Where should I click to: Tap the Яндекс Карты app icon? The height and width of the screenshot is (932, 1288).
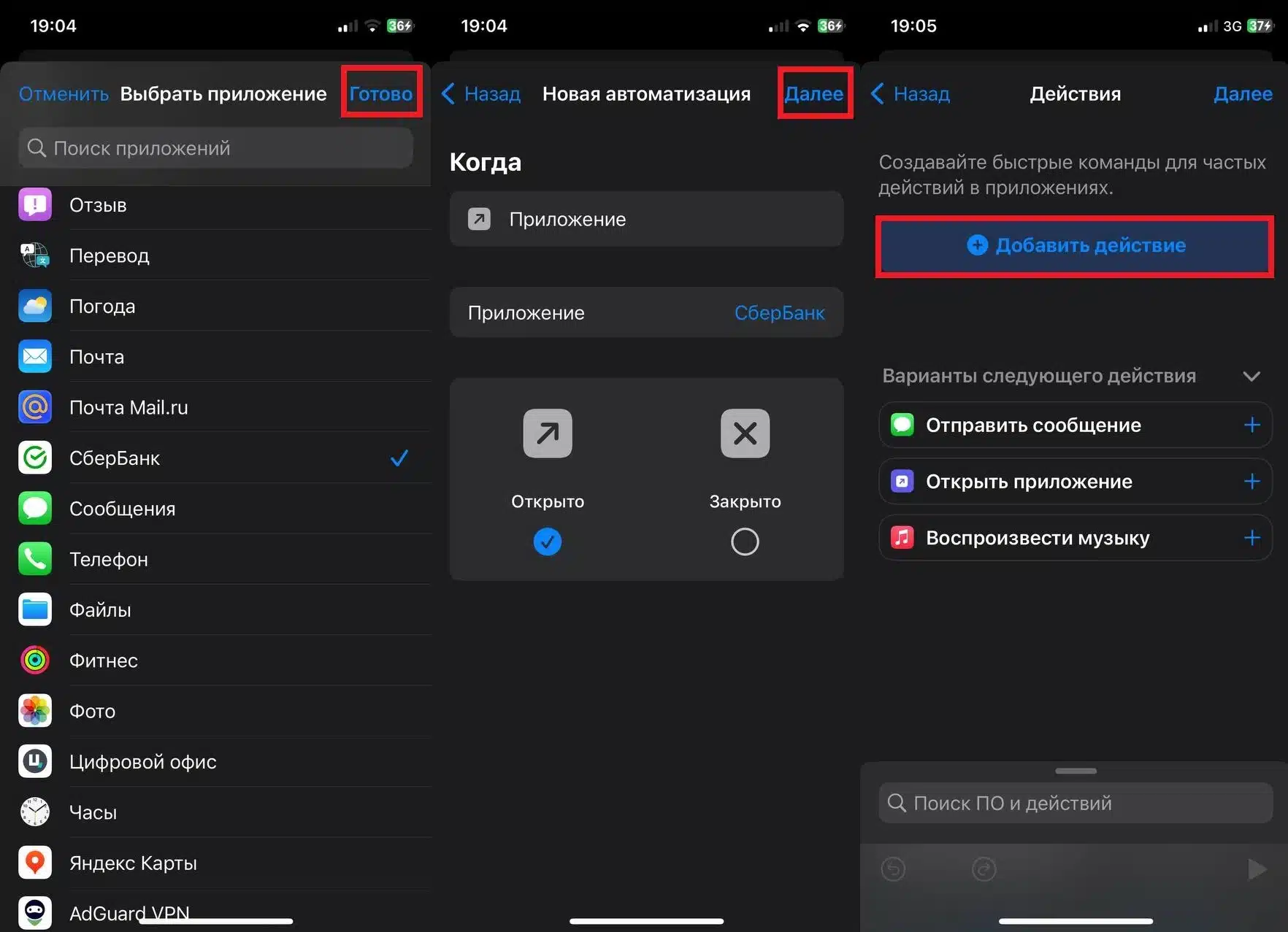[x=34, y=863]
